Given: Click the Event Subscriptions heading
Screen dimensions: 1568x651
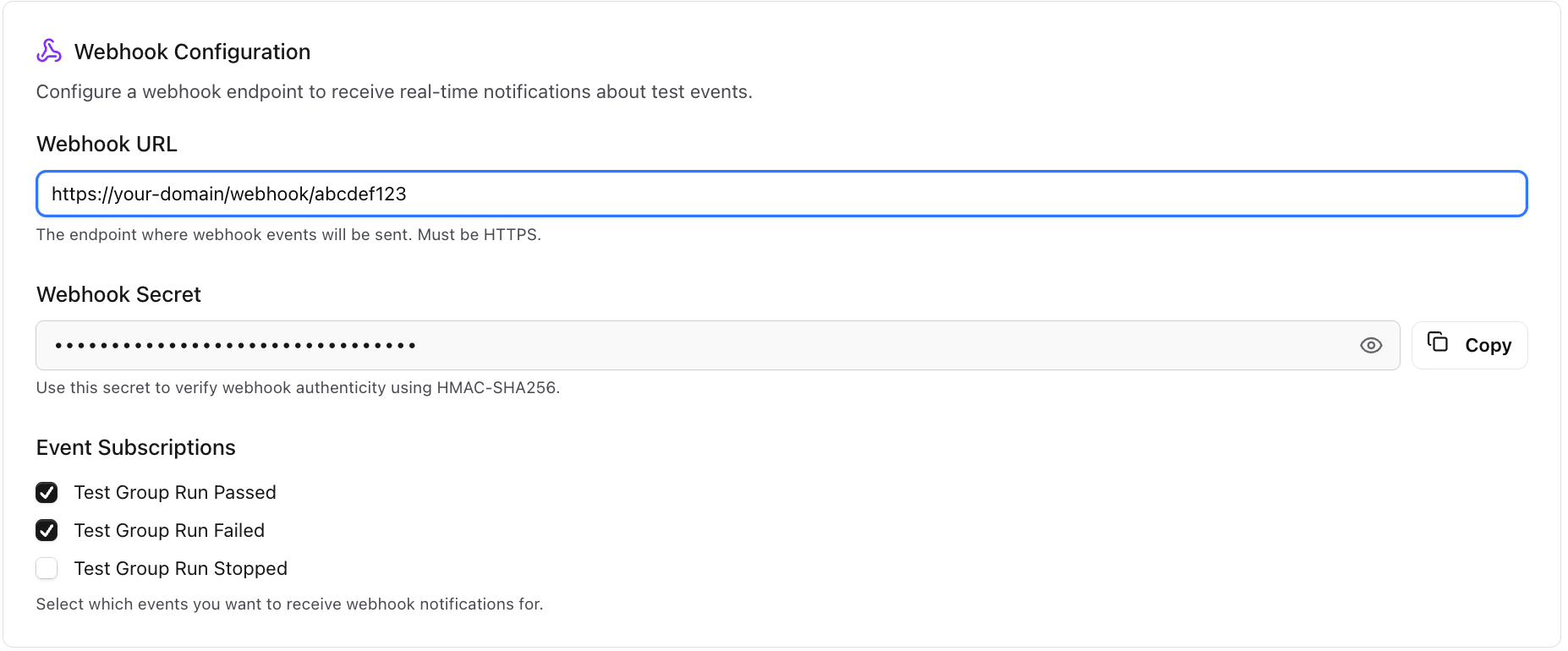Looking at the screenshot, I should point(135,447).
